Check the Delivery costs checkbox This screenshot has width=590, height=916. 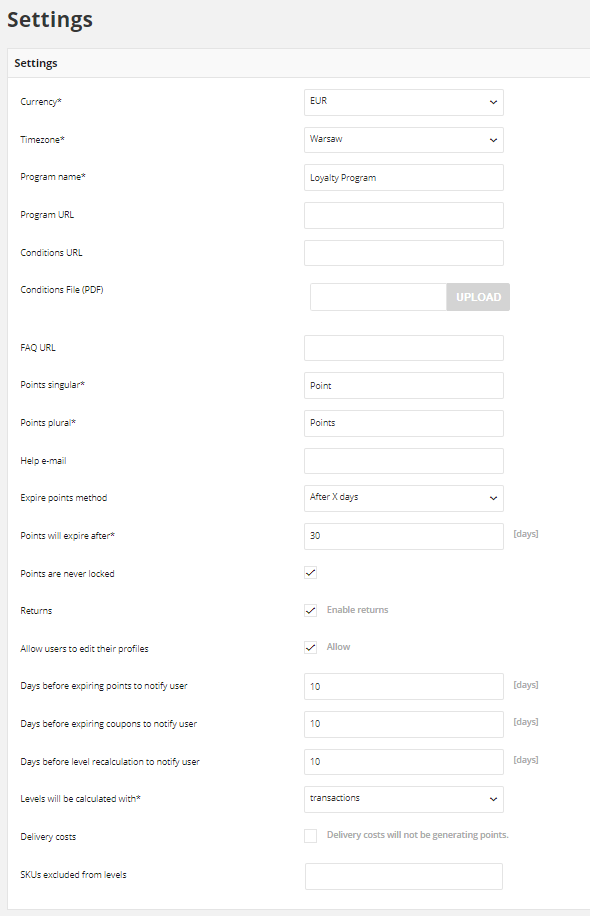click(x=311, y=836)
